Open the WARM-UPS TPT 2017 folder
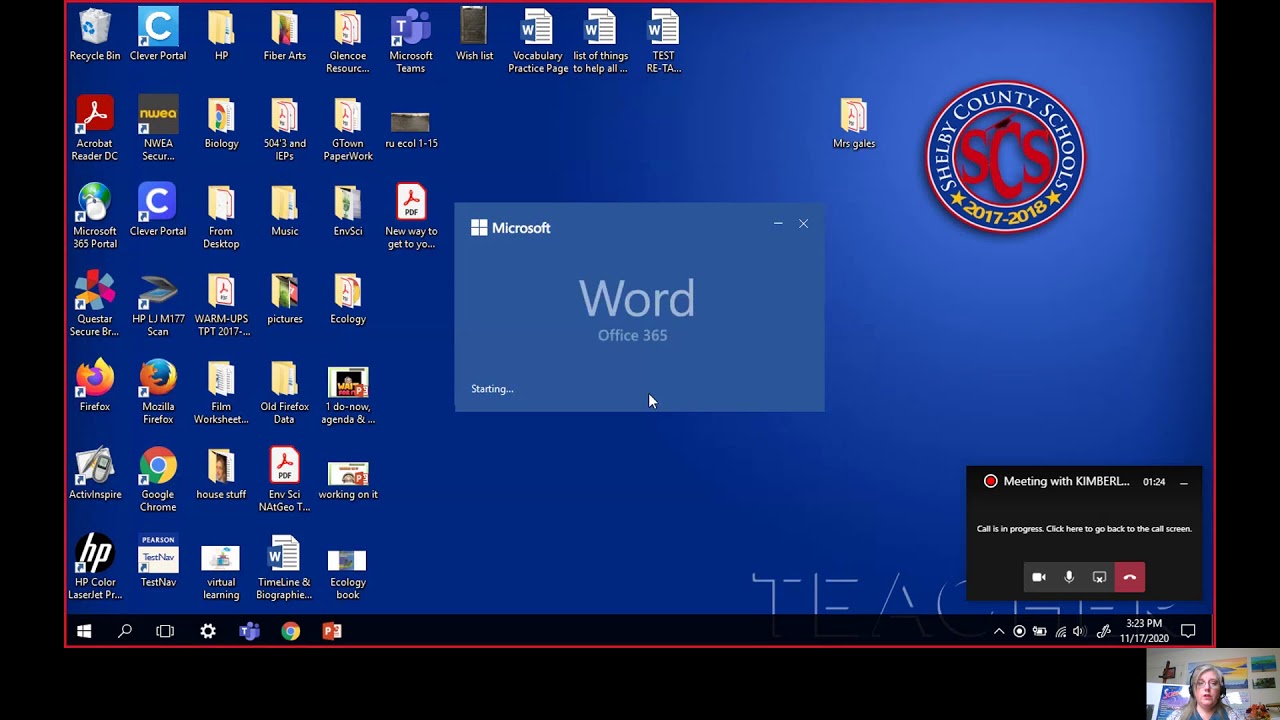This screenshot has height=720, width=1280. point(221,304)
